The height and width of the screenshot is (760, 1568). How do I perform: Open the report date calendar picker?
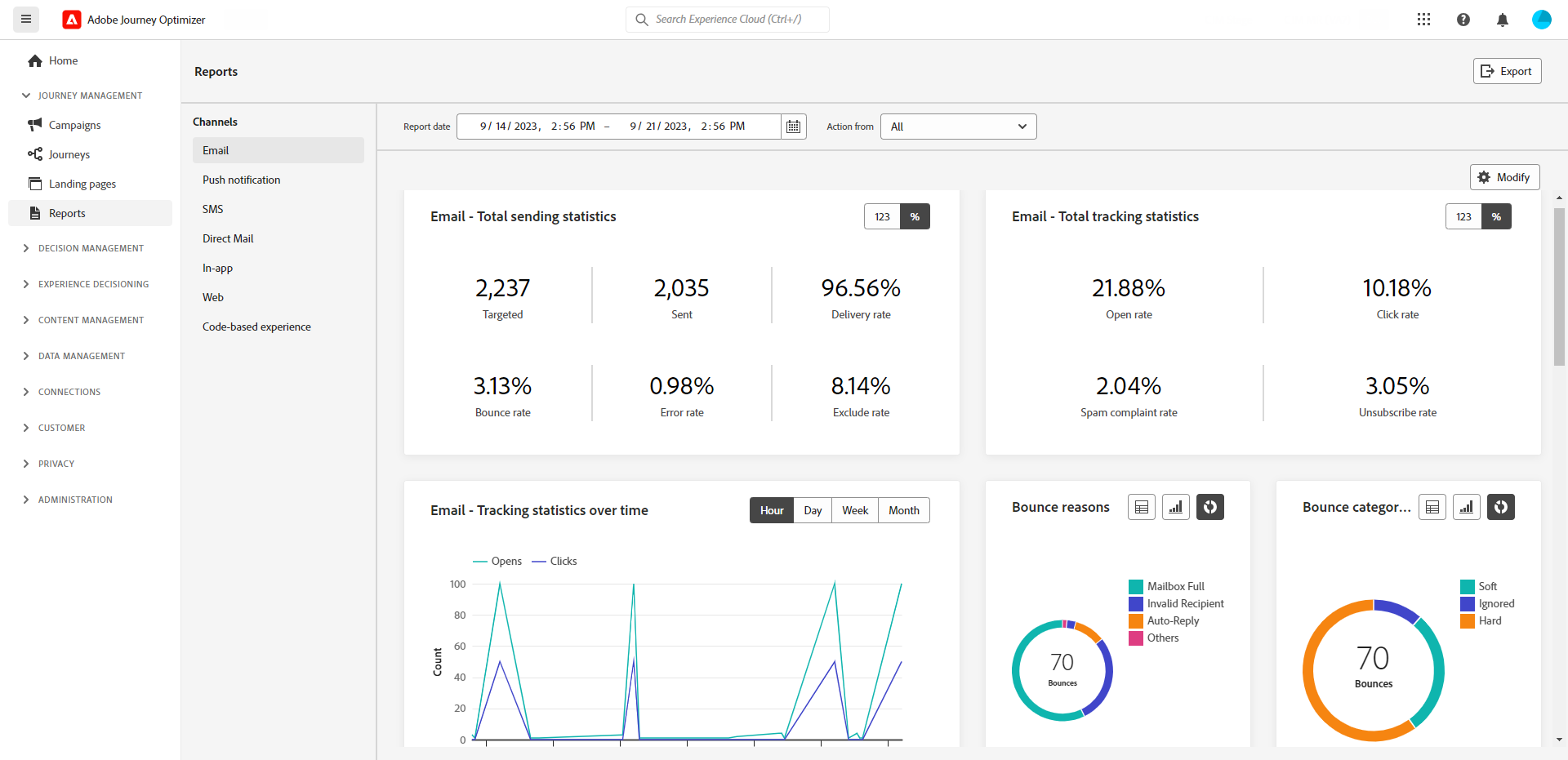(793, 127)
